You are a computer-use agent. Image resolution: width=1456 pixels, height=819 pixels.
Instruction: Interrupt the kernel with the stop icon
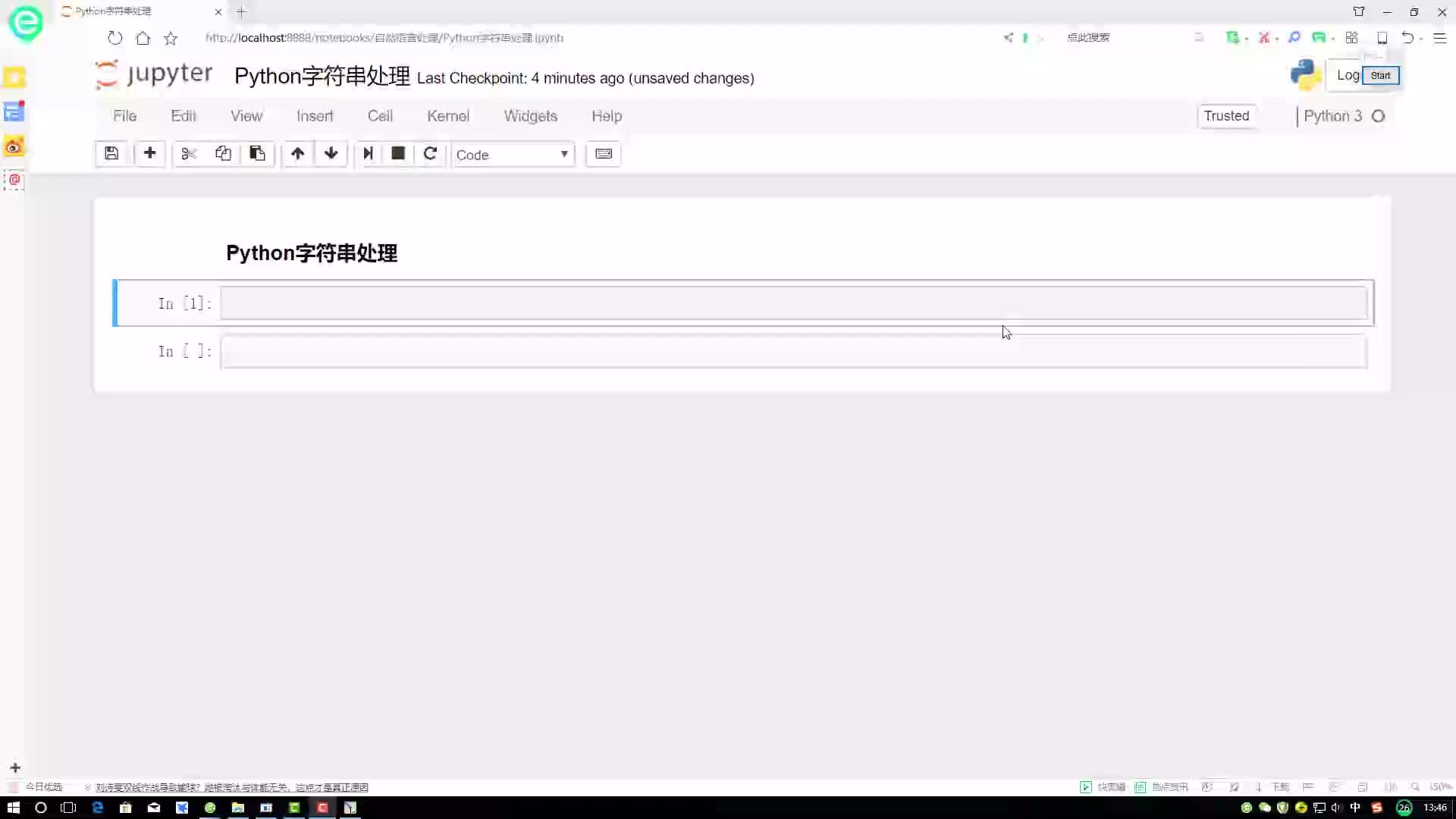tap(398, 154)
